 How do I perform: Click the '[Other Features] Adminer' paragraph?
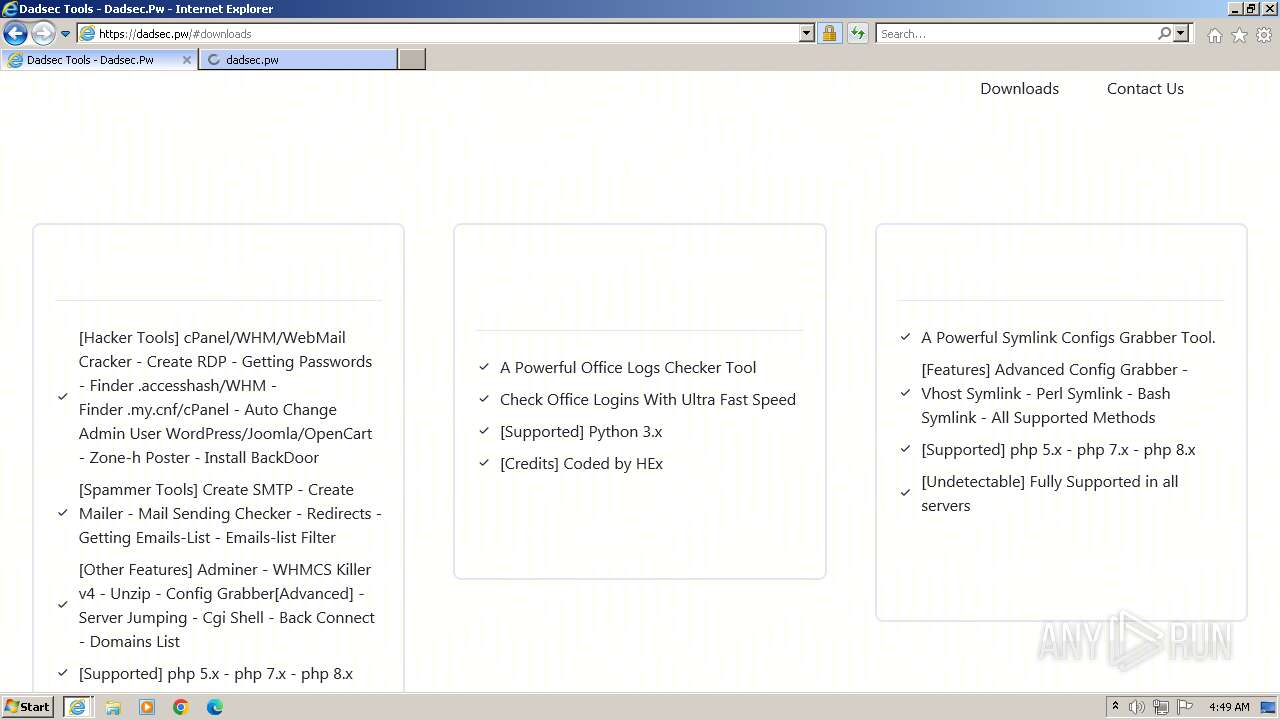pyautogui.click(x=227, y=606)
